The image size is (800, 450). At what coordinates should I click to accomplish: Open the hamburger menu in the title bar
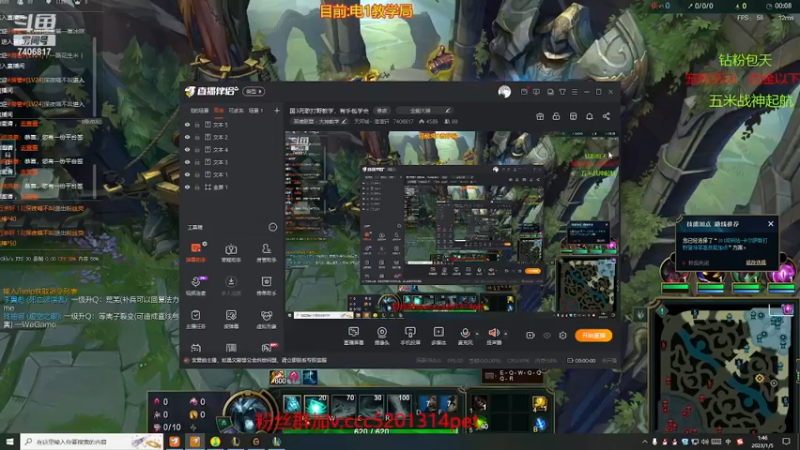point(574,92)
